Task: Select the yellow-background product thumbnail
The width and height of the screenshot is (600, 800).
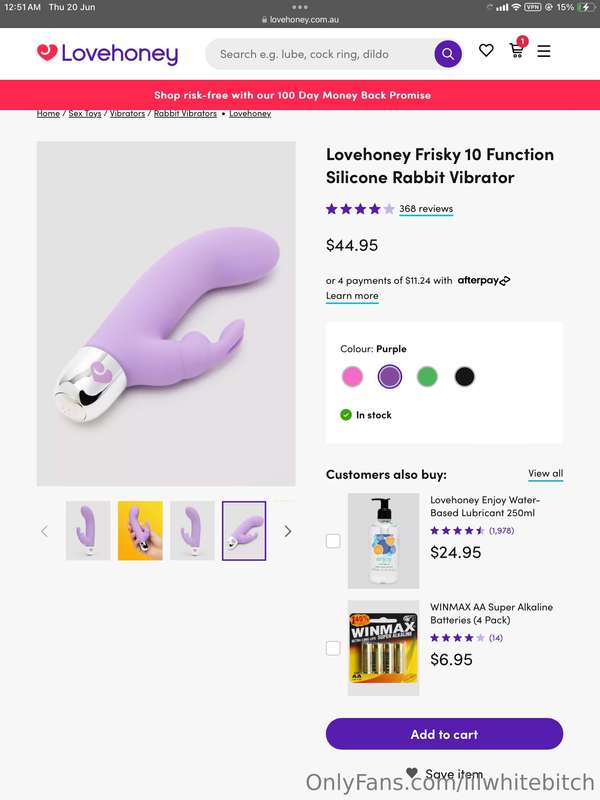Action: (140, 531)
